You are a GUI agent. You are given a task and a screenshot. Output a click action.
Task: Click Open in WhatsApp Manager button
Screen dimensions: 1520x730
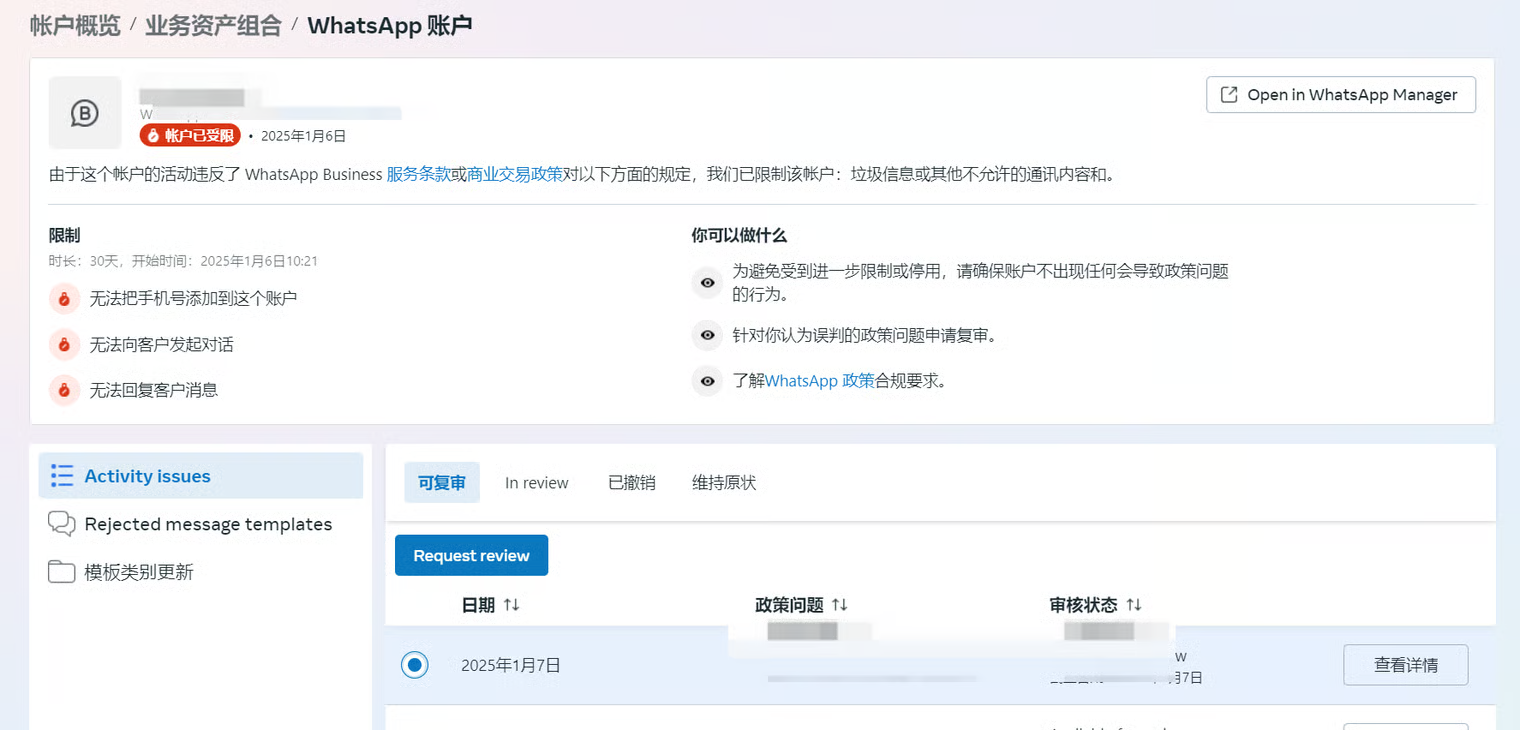coord(1340,95)
